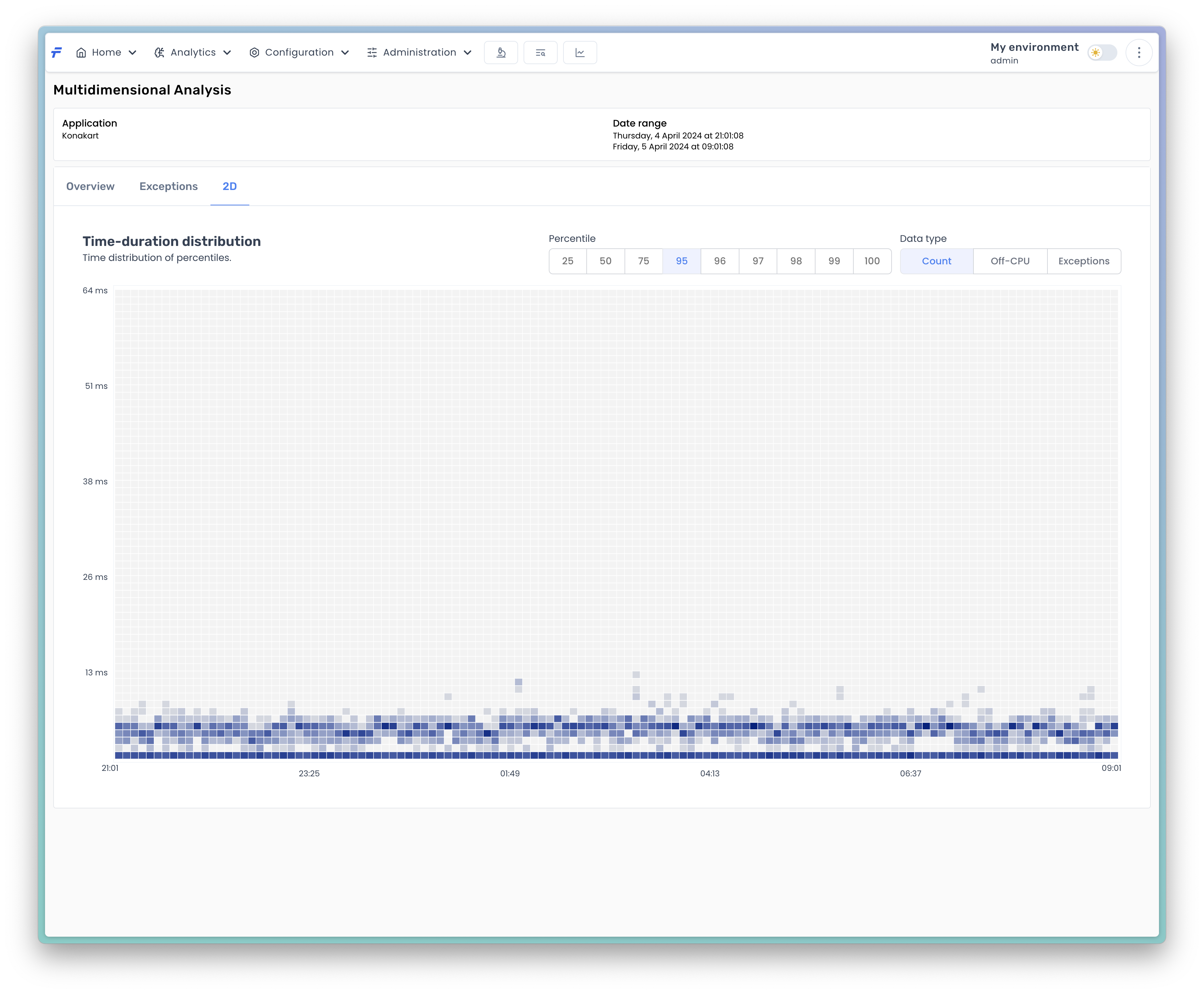This screenshot has width=1204, height=994.
Task: Open the list search toolbar button
Action: coord(541,53)
